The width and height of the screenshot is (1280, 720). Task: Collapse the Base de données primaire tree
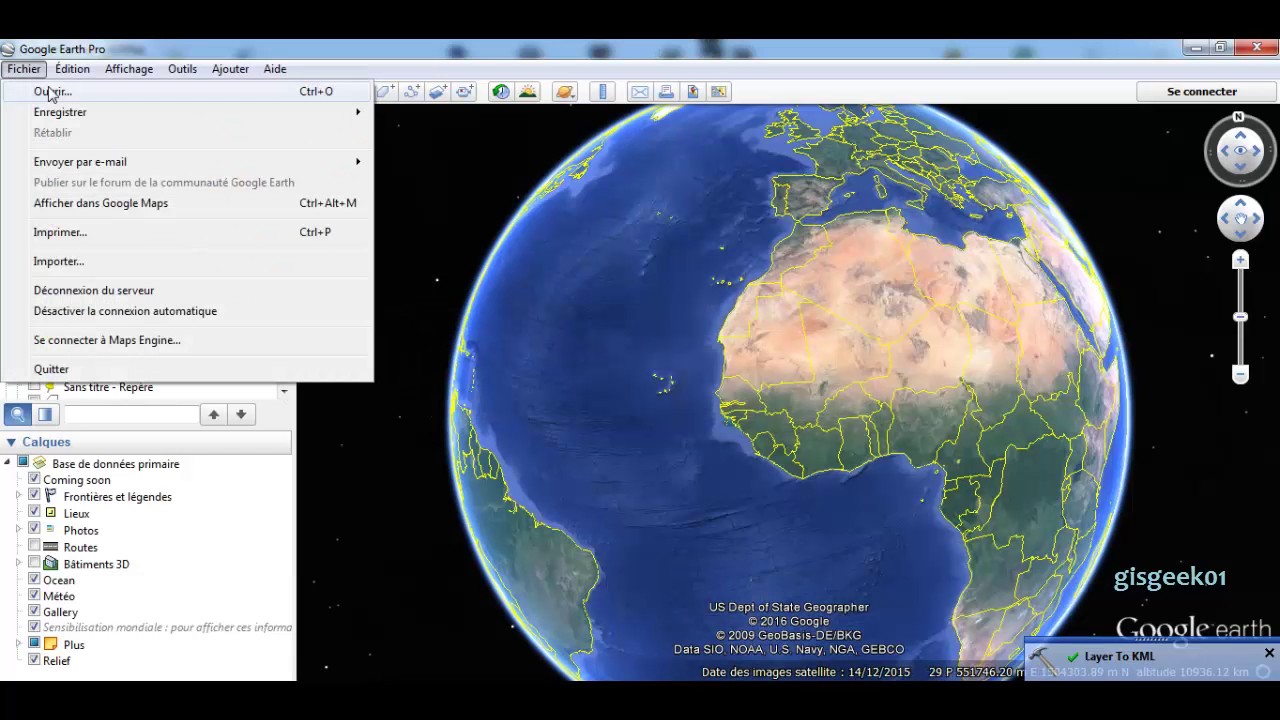click(x=7, y=462)
